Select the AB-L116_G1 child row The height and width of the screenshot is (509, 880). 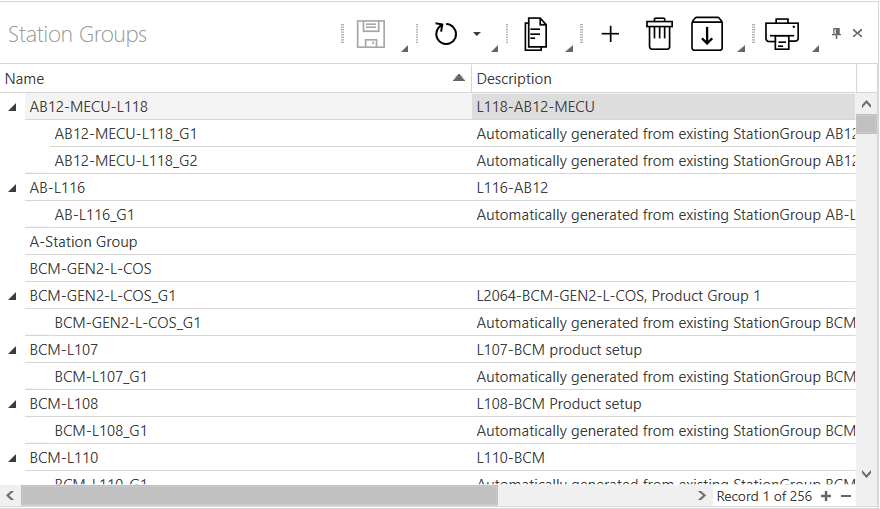pos(452,214)
